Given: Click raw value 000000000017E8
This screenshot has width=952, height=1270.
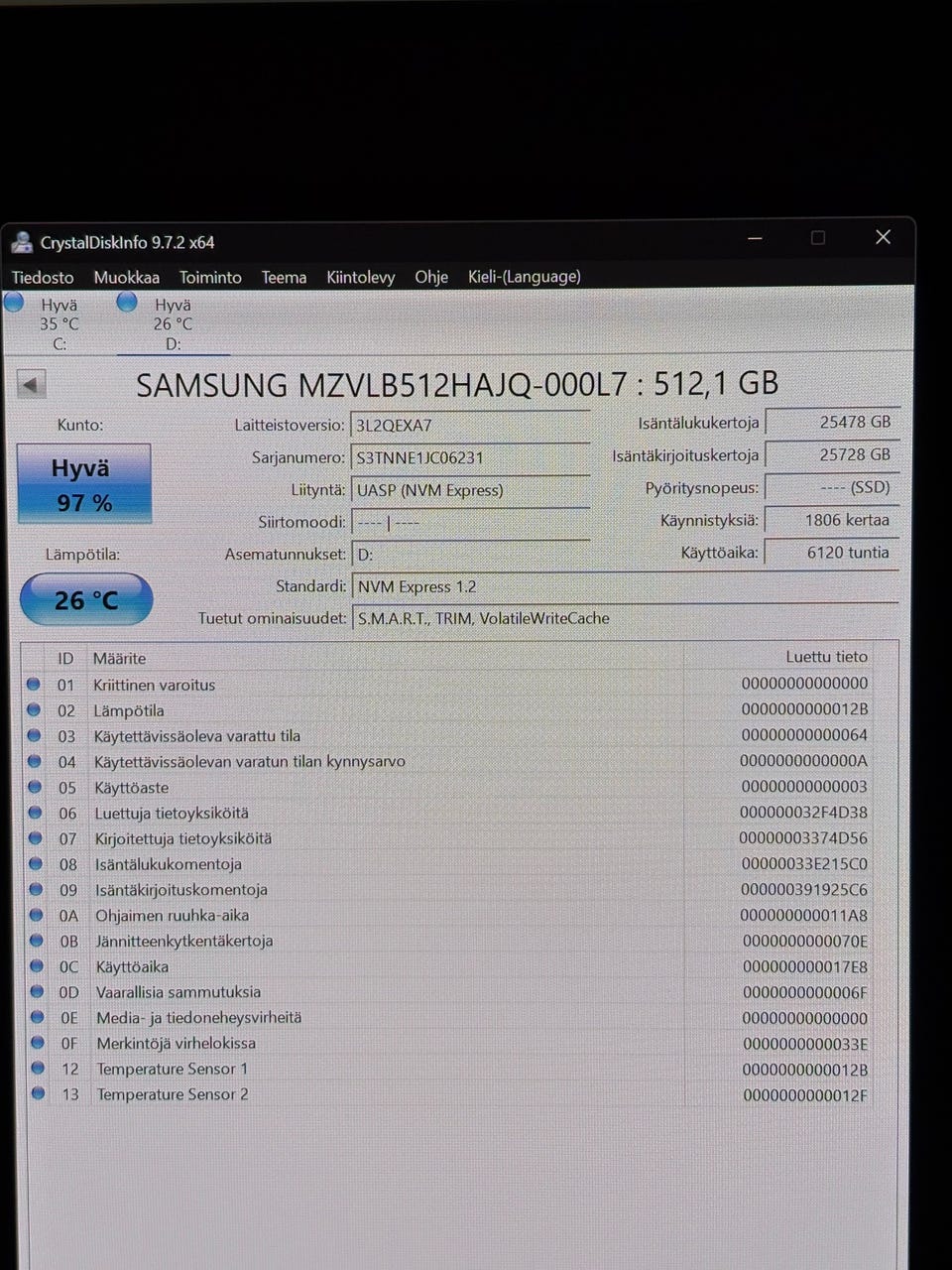Looking at the screenshot, I should click(x=805, y=966).
